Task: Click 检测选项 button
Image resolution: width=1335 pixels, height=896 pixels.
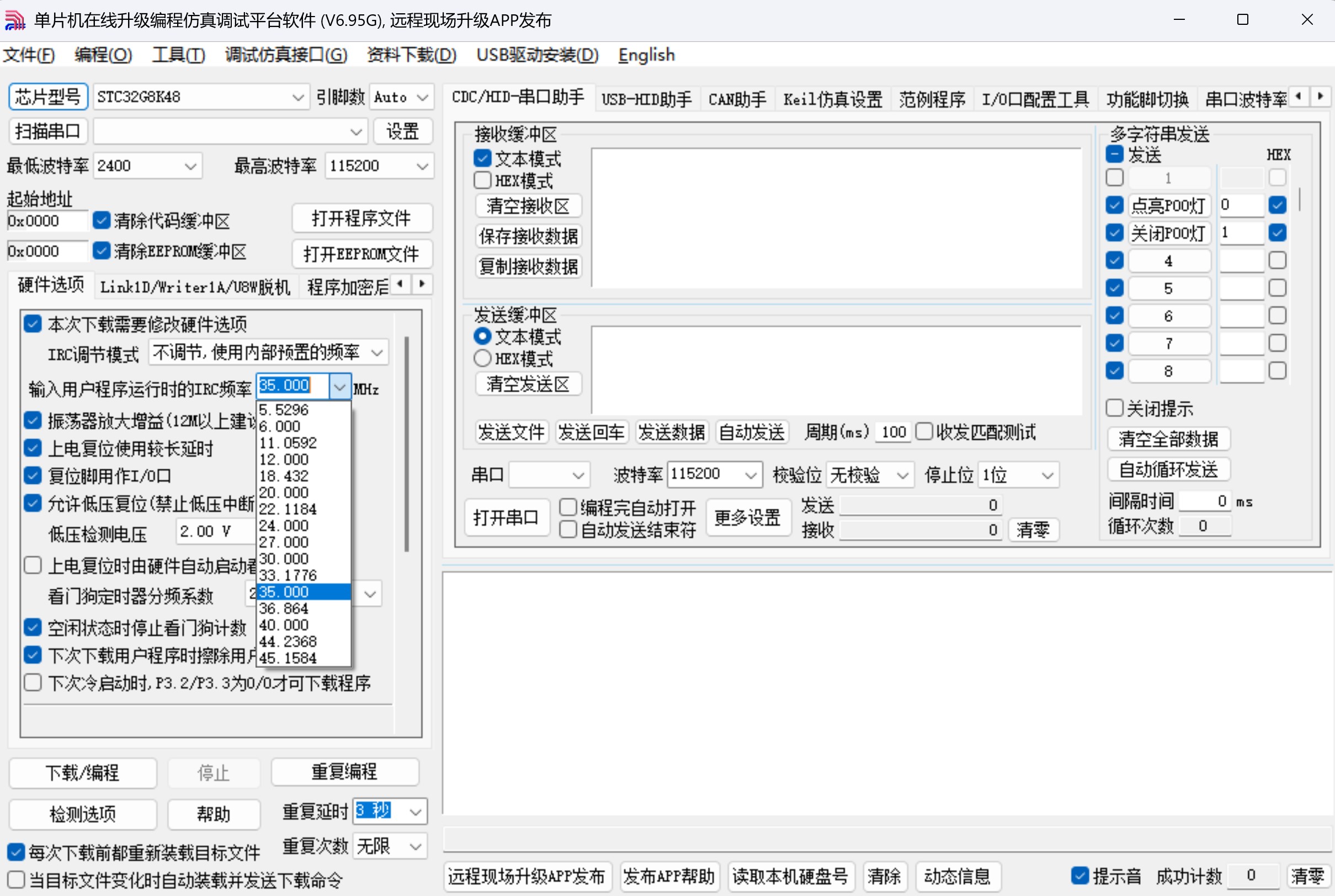Action: 83,813
